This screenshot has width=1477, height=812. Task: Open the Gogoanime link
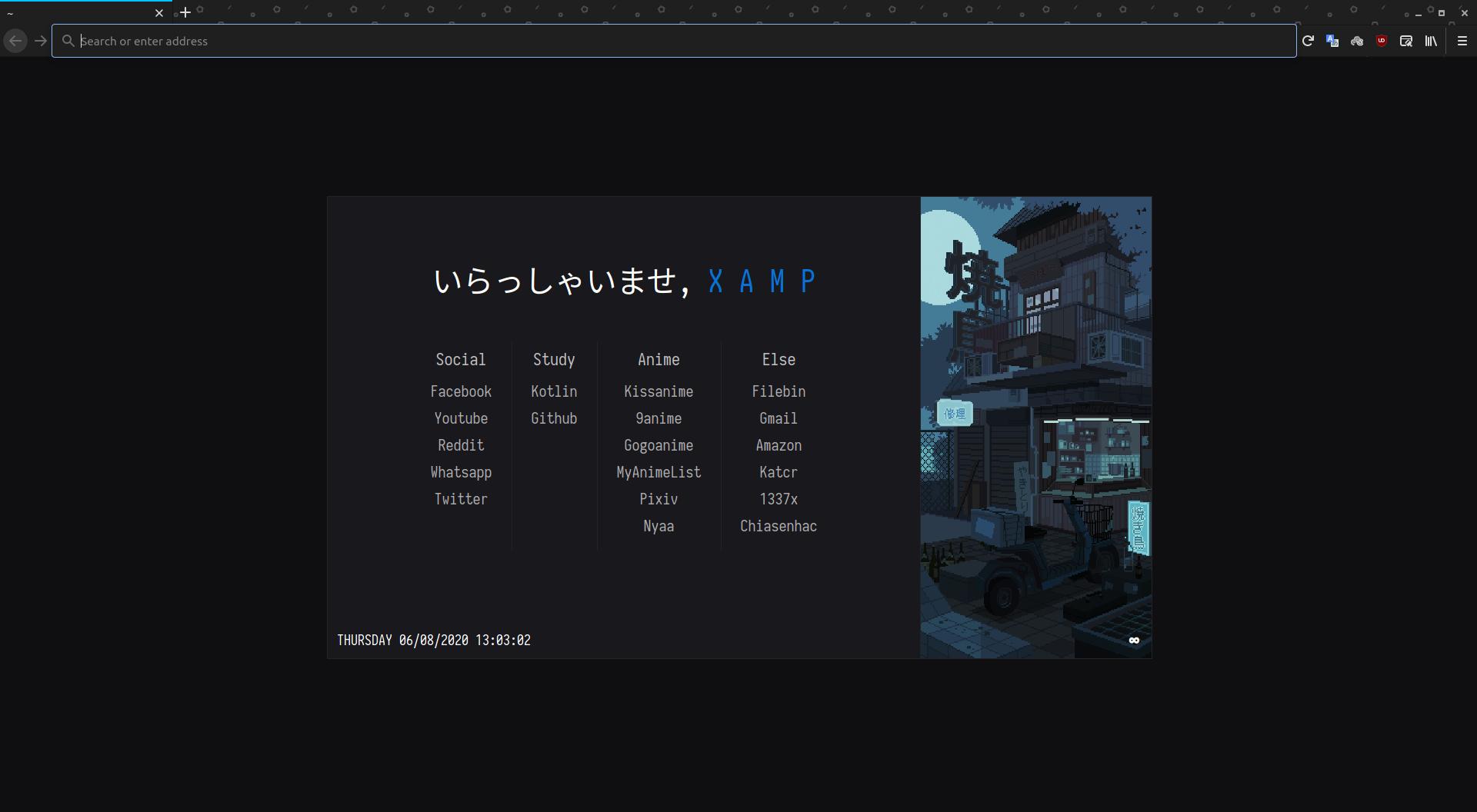658,445
